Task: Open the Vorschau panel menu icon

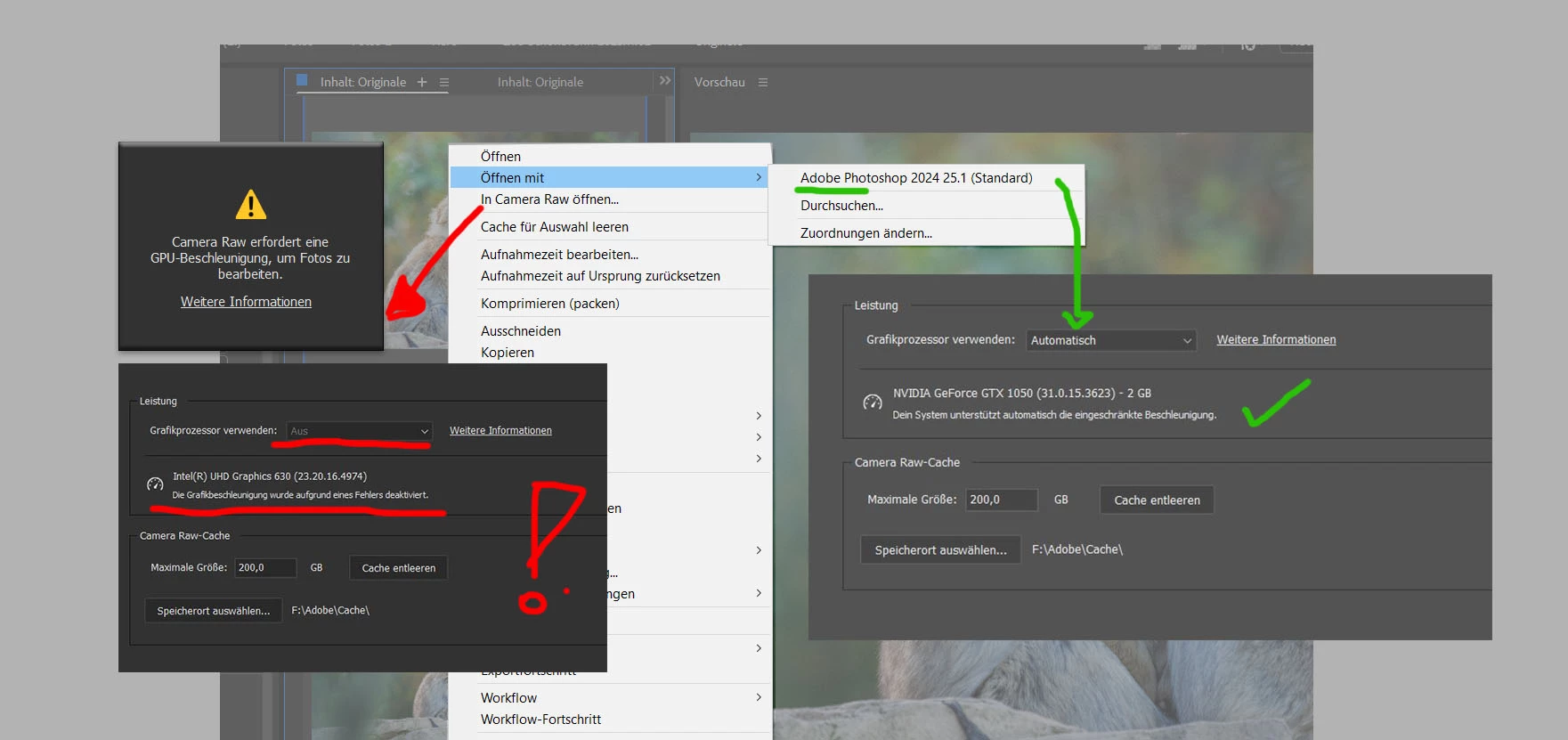Action: 763,82
